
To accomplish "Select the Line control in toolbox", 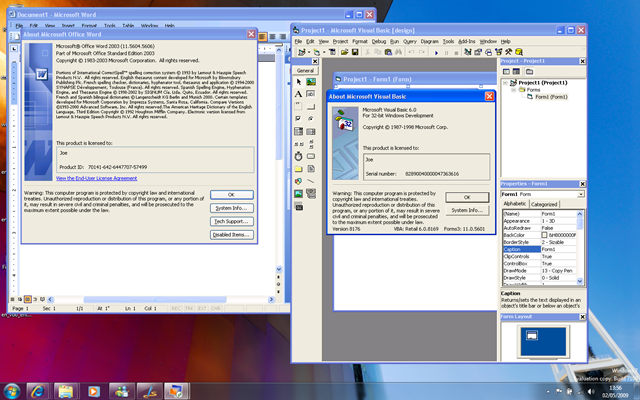I will pyautogui.click(x=311, y=181).
